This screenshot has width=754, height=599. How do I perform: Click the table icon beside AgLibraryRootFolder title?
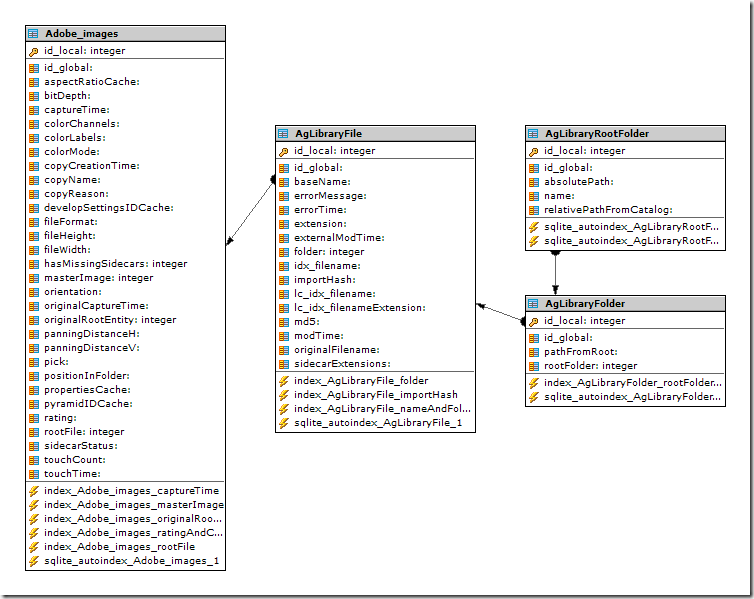click(533, 134)
